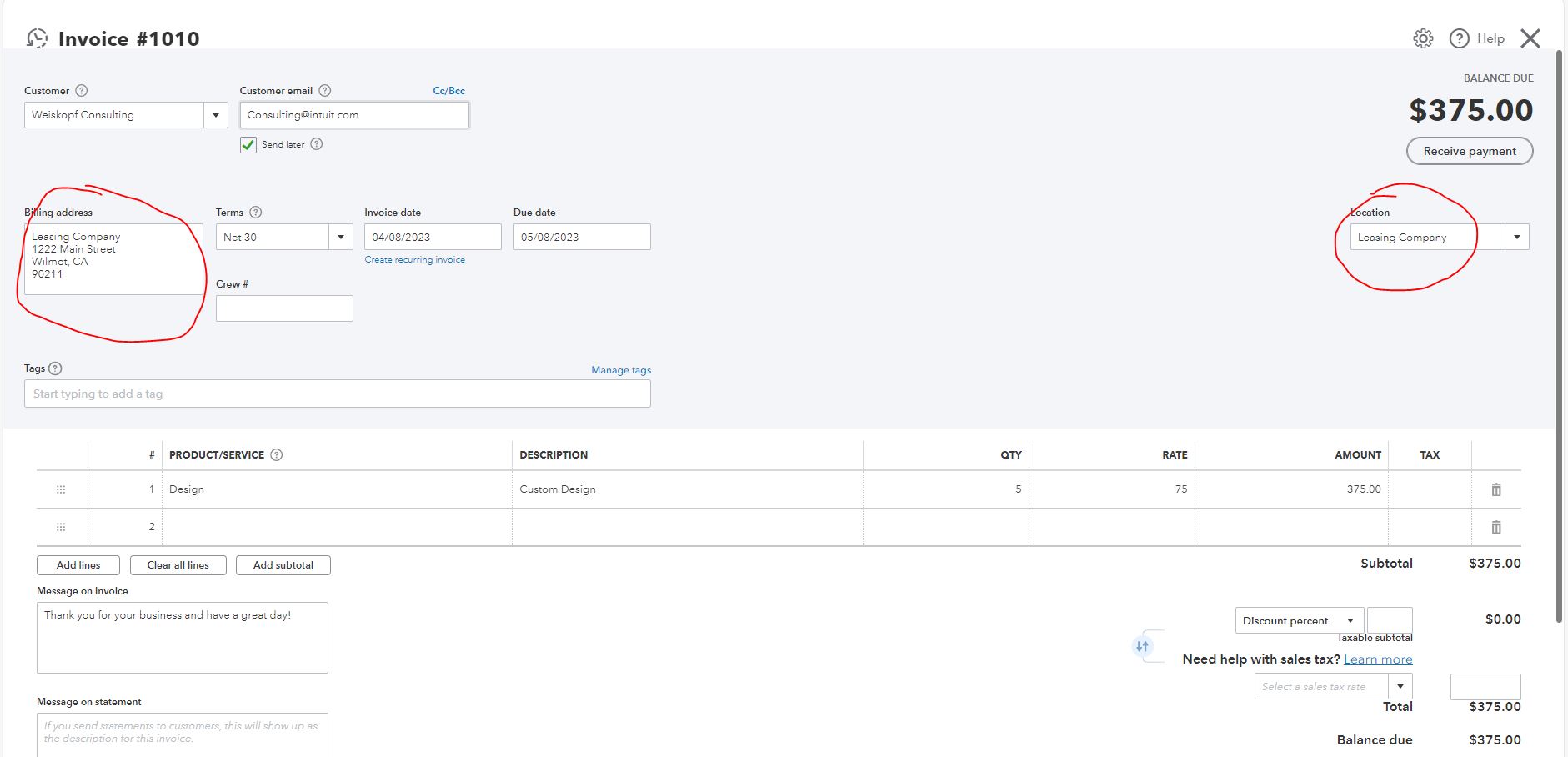Viewport: 1568px width, 757px height.
Task: Open the Create recurring invoice link
Action: point(414,259)
